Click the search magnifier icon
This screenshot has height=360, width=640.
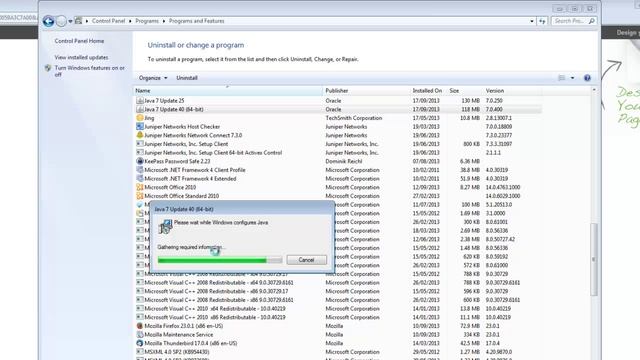592,21
